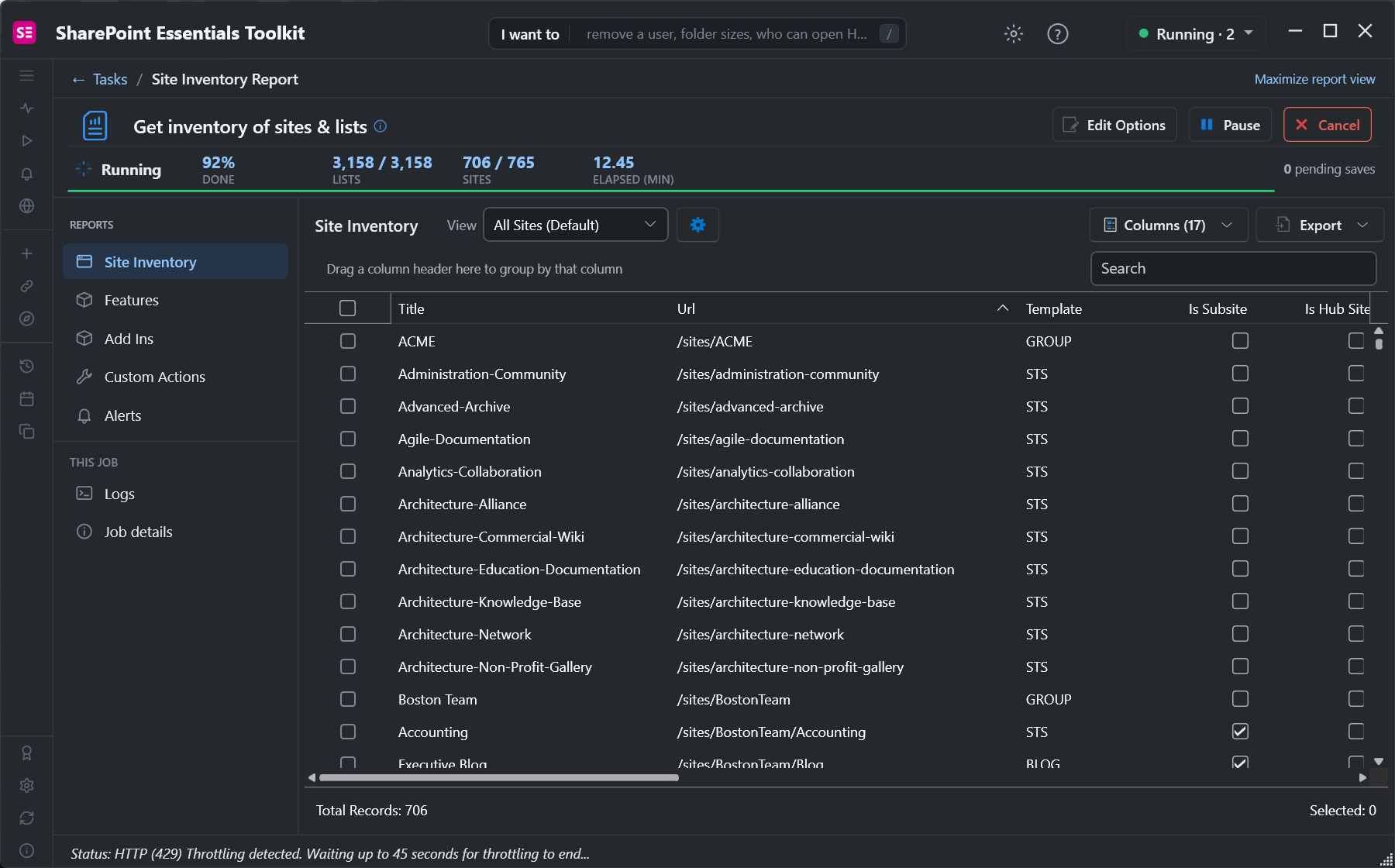Image resolution: width=1395 pixels, height=868 pixels.
Task: Click the table Search field
Action: click(x=1233, y=268)
